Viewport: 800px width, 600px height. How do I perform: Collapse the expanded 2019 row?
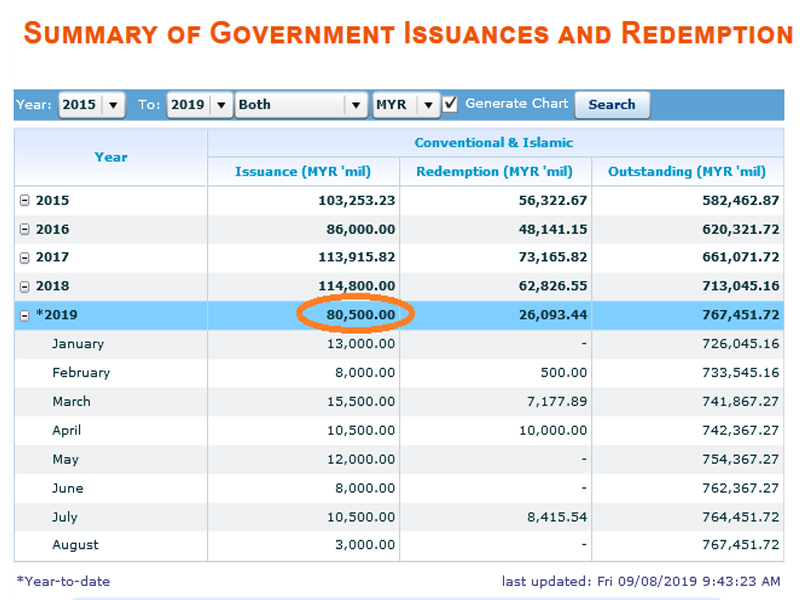coord(25,316)
